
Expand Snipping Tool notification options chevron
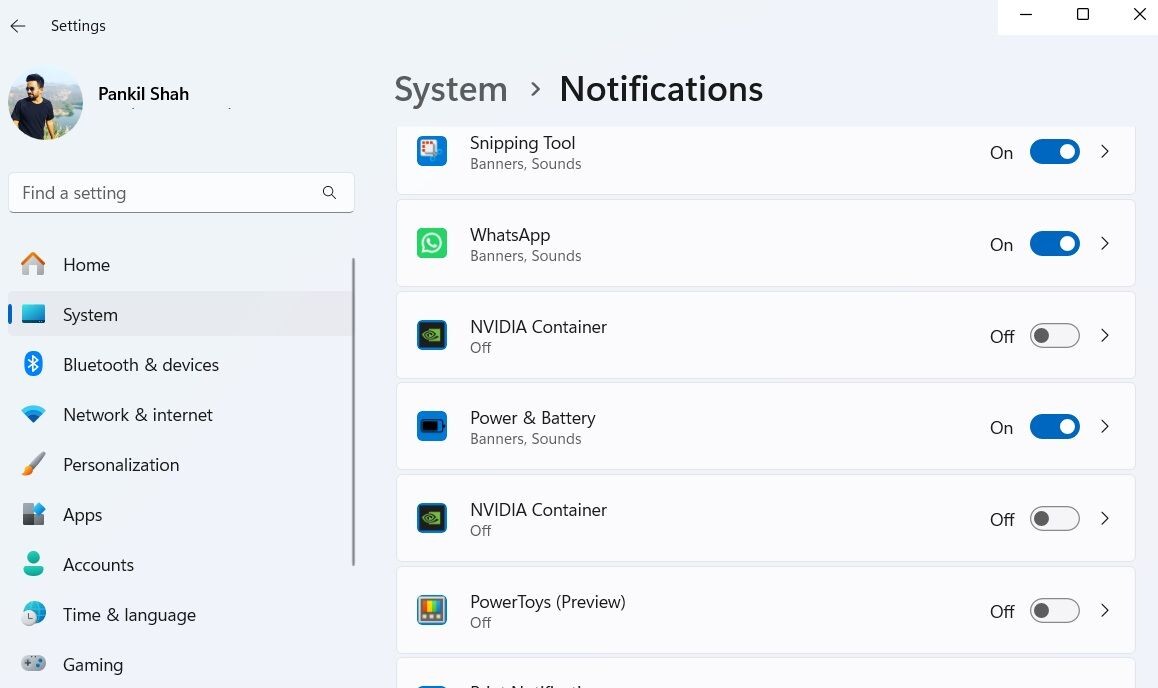tap(1105, 151)
